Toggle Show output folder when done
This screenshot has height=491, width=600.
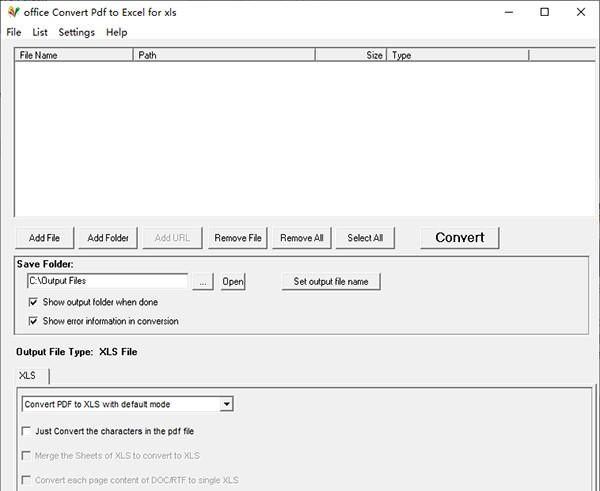pos(33,302)
